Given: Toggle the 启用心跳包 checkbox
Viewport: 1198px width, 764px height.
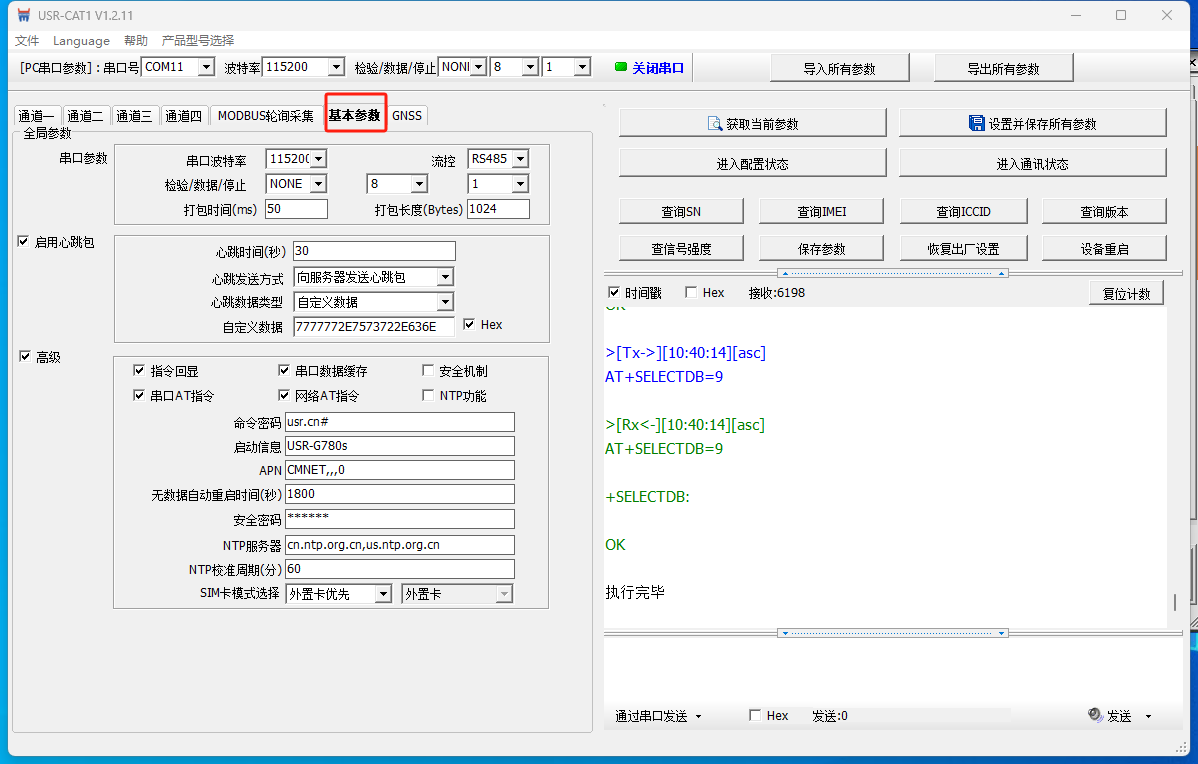Looking at the screenshot, I should point(24,242).
